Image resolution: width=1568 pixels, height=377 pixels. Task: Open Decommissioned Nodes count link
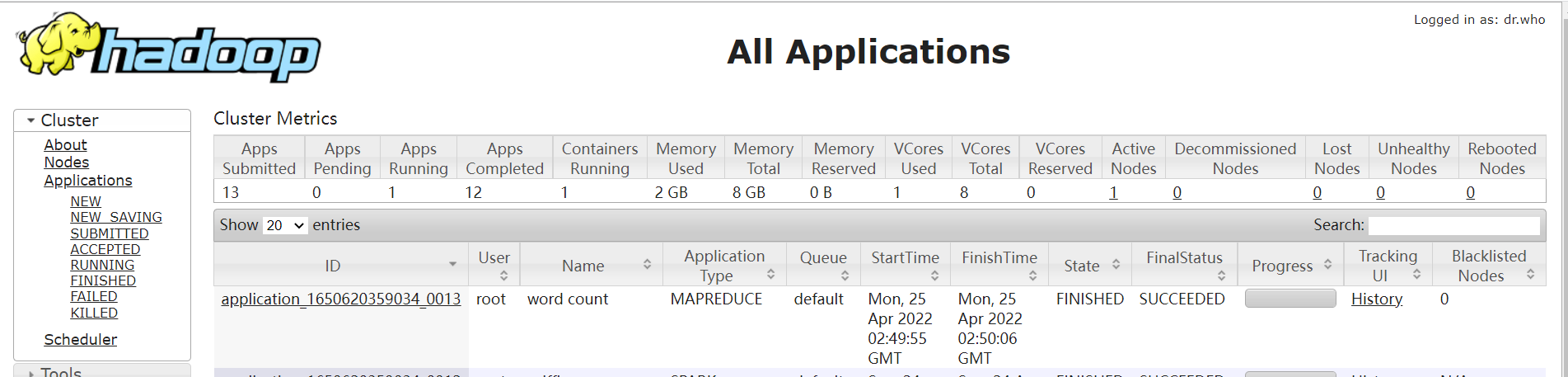[x=1177, y=192]
